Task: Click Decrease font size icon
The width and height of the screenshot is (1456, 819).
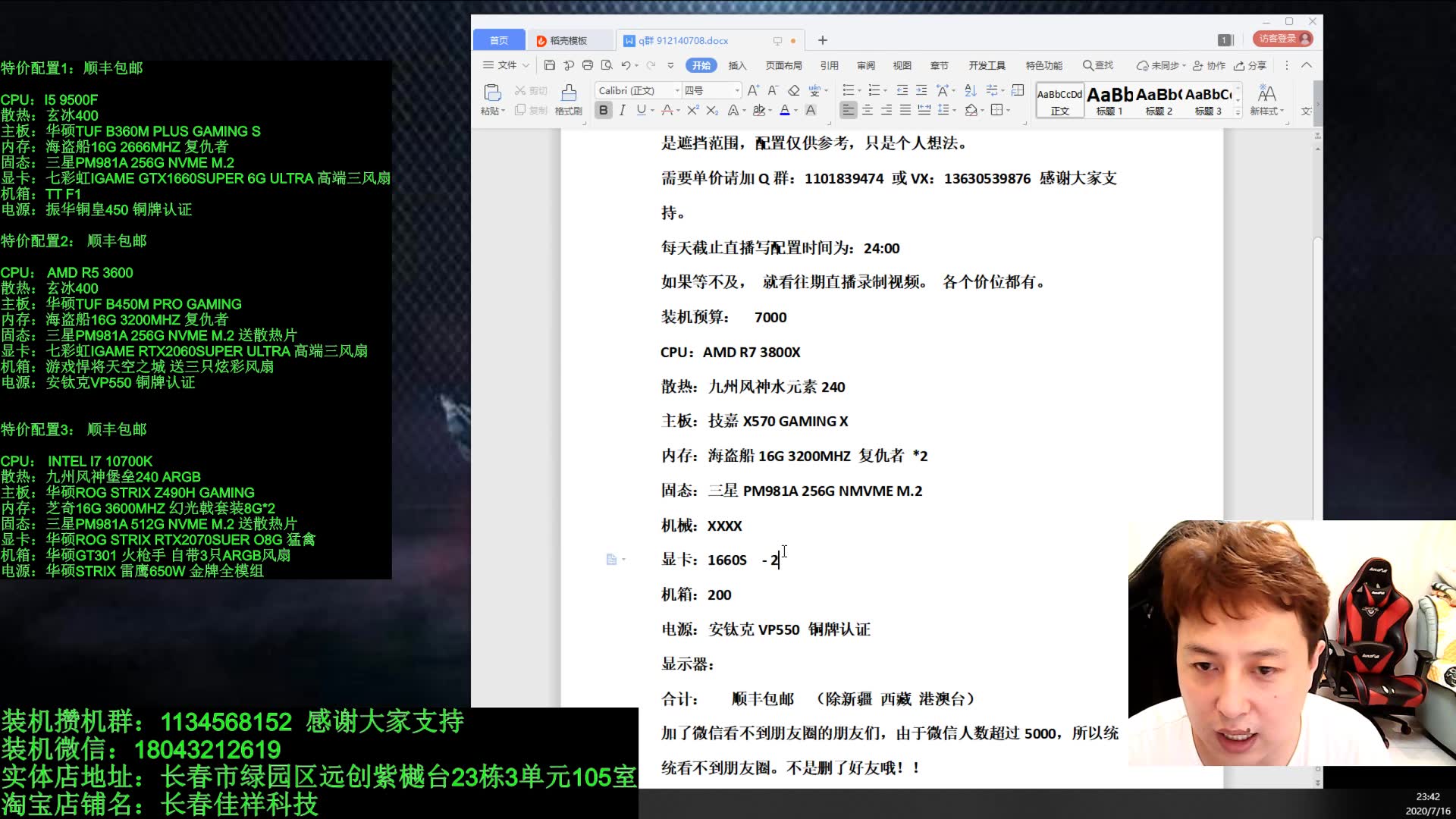Action: [x=773, y=90]
